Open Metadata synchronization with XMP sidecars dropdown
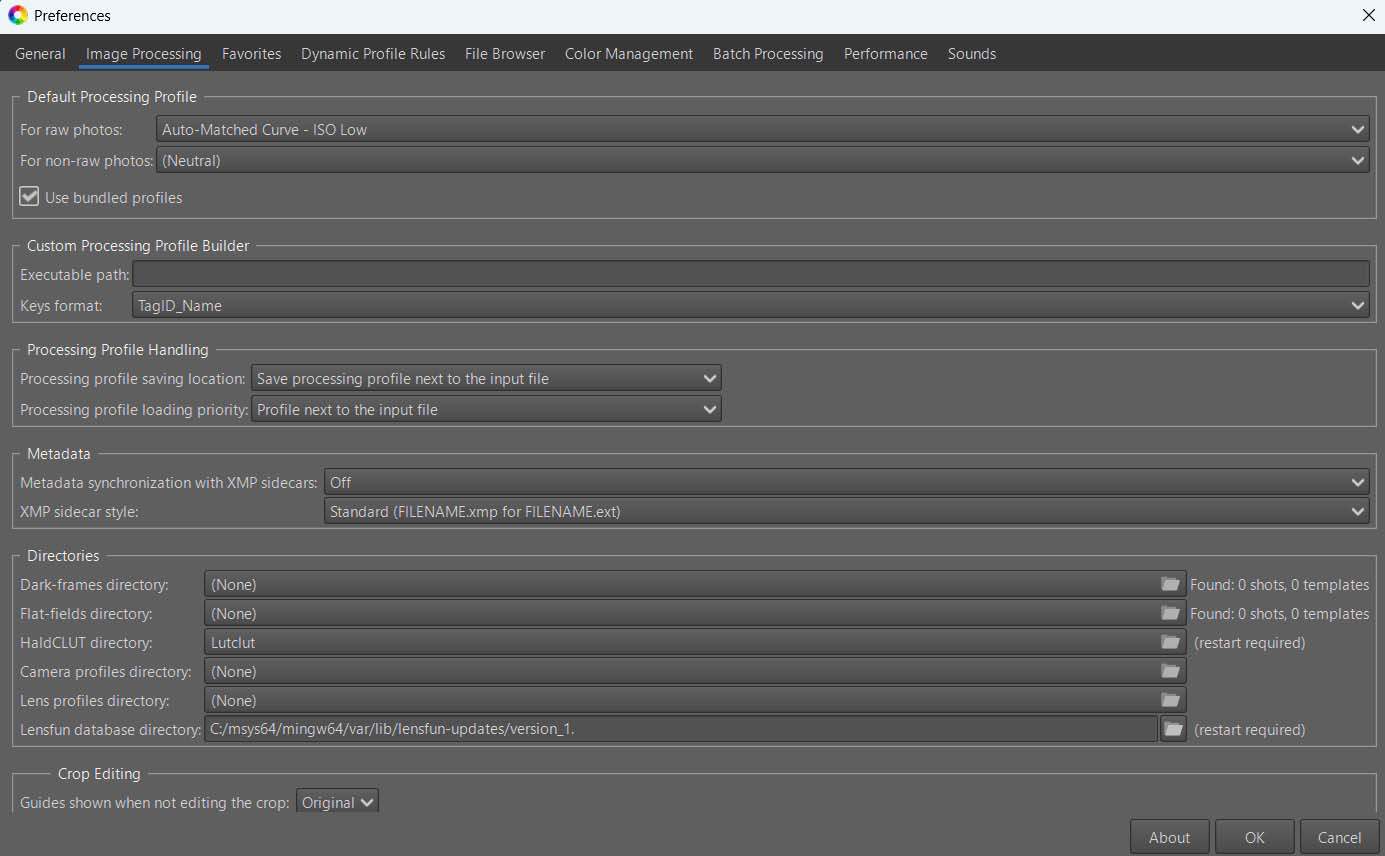Viewport: 1385px width, 856px height. coord(846,482)
